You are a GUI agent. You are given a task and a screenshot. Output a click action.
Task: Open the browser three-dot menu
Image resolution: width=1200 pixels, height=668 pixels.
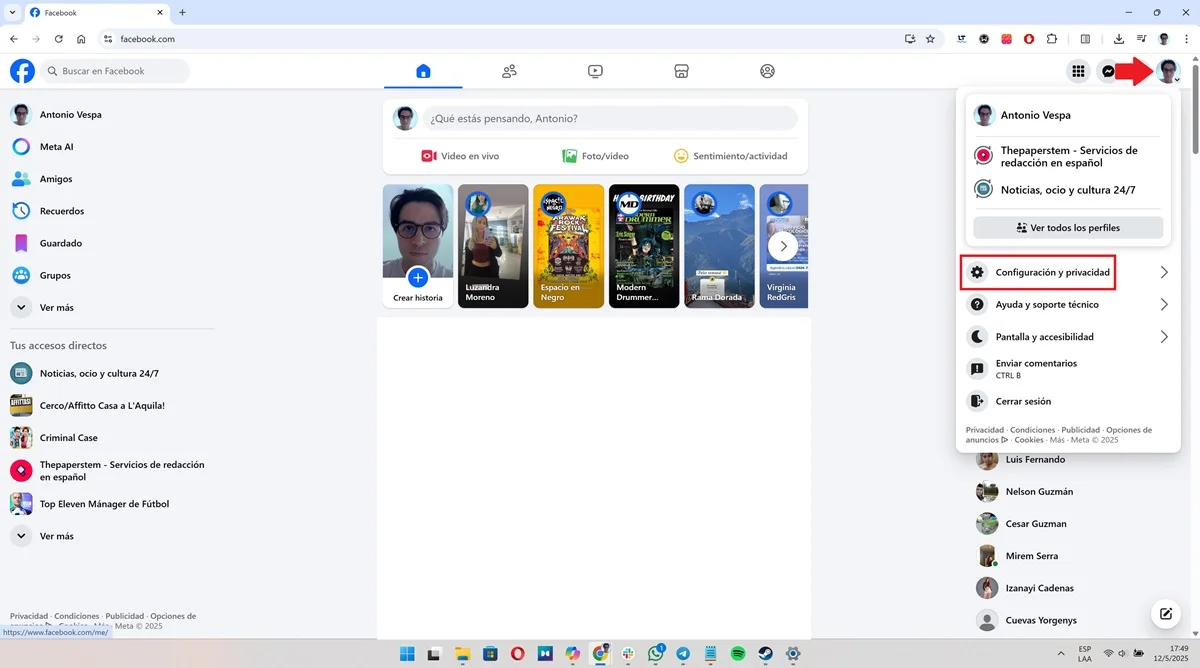(1186, 39)
